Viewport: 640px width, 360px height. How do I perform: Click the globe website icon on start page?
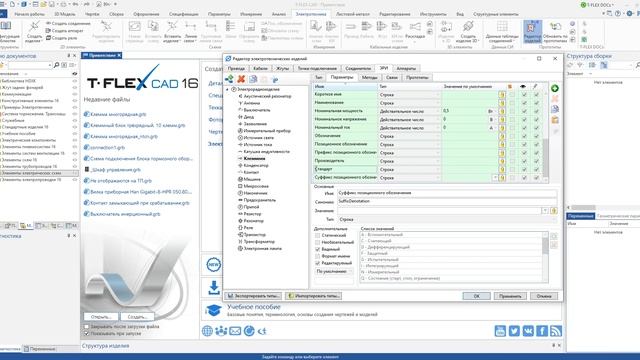click(207, 331)
